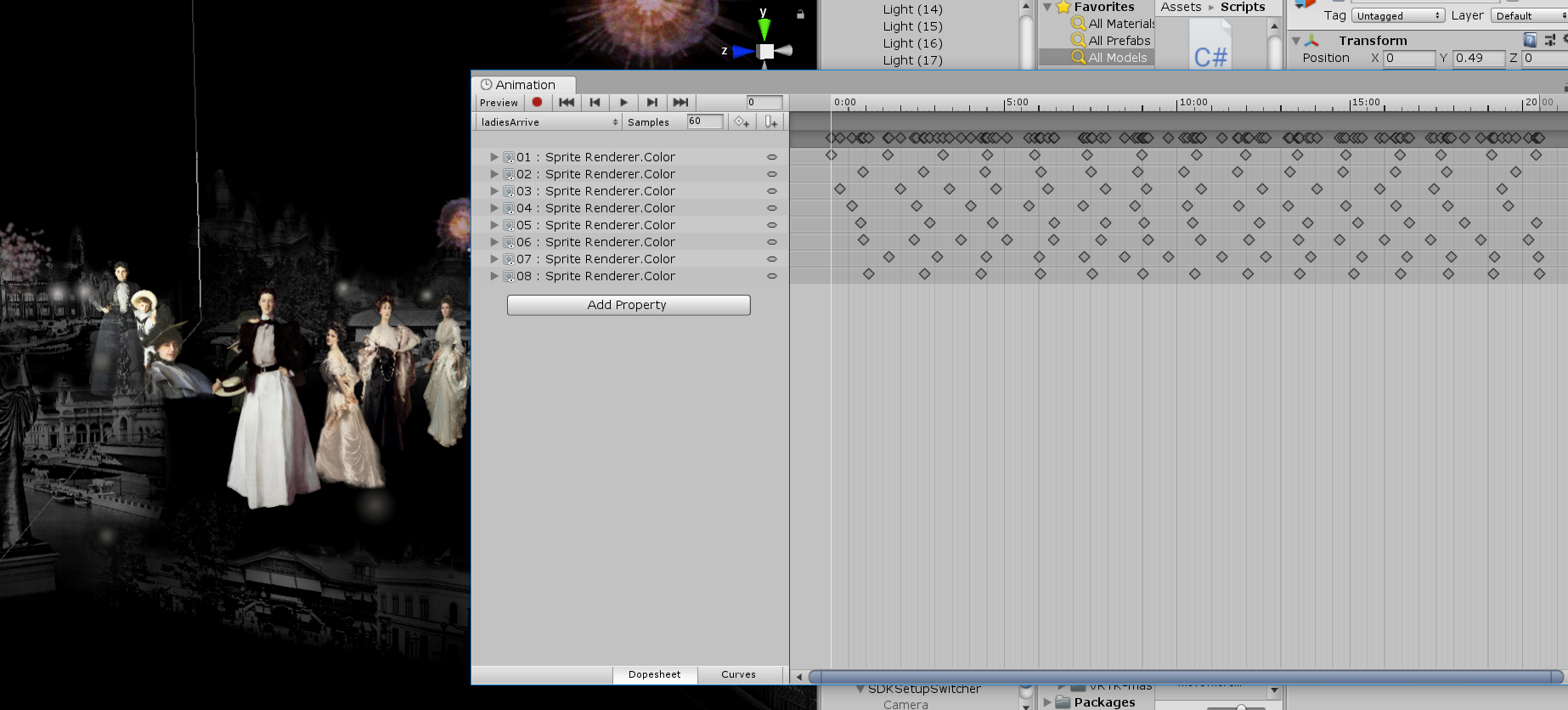Select All Materials search filter

coord(1114,24)
